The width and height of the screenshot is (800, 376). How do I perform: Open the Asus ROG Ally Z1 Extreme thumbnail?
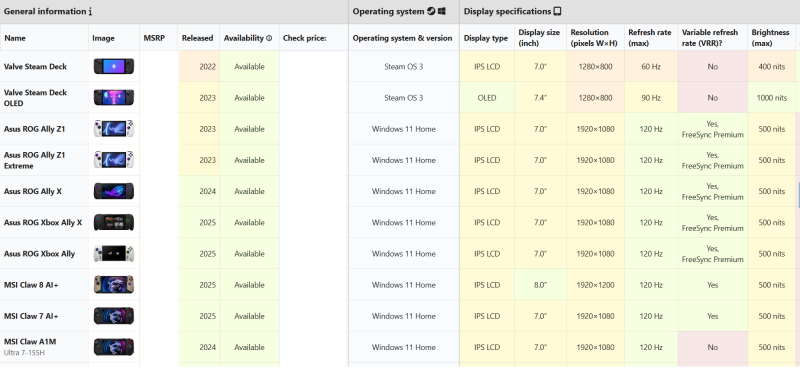tap(114, 160)
